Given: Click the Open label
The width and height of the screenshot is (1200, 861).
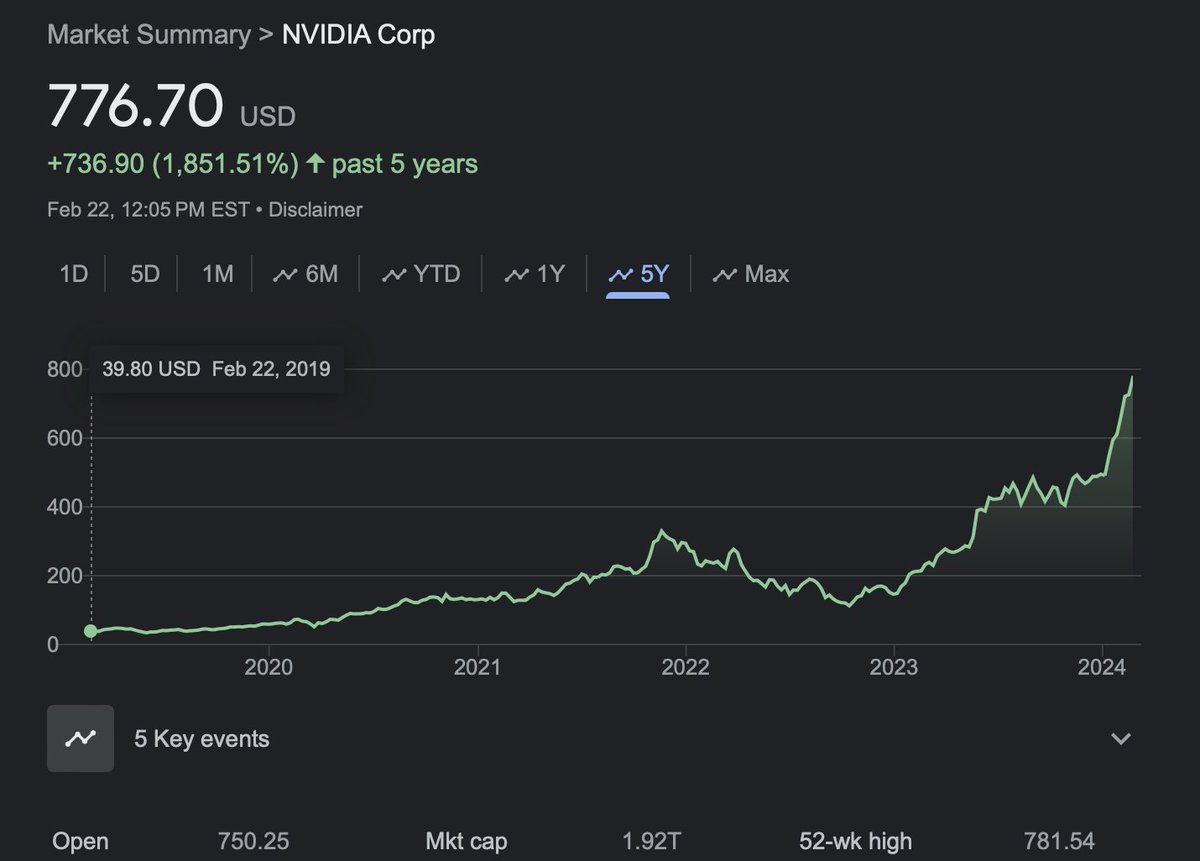Looking at the screenshot, I should pos(80,842).
